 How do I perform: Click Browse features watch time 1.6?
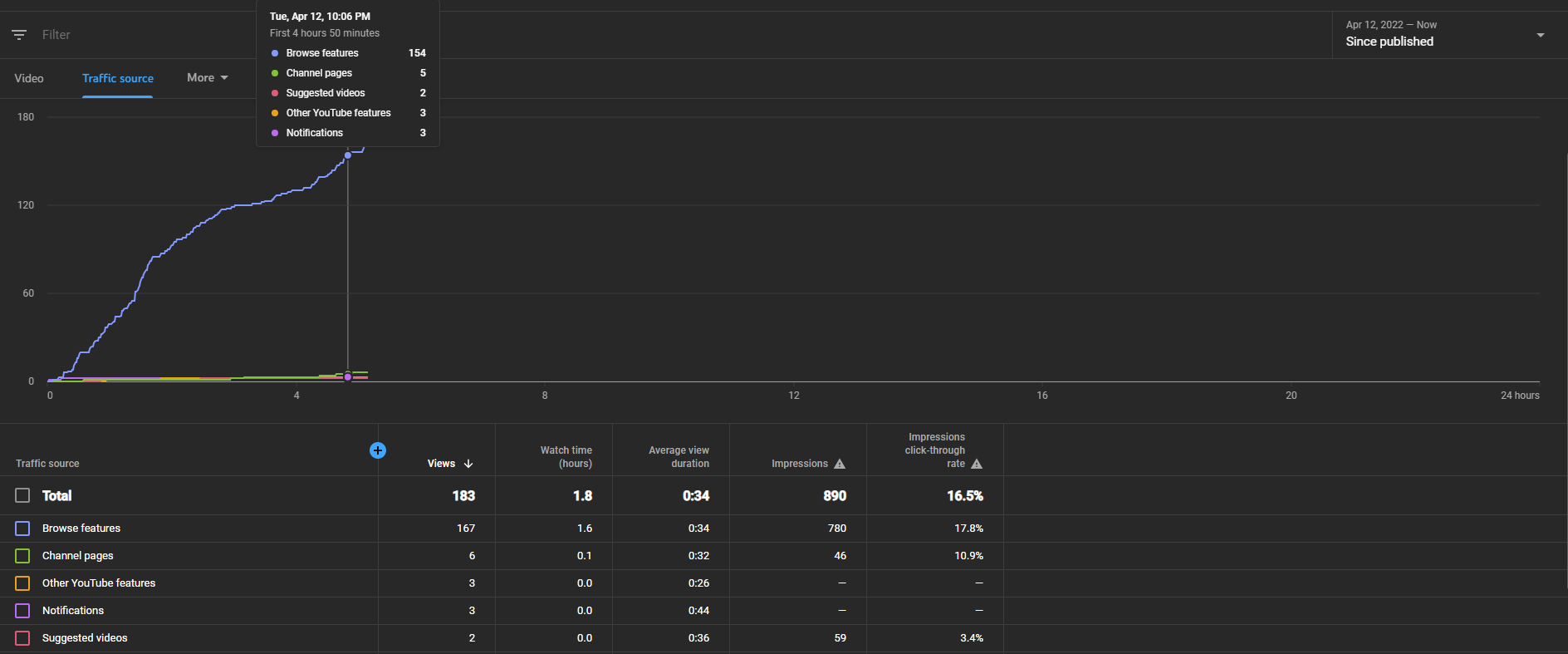[x=585, y=529]
